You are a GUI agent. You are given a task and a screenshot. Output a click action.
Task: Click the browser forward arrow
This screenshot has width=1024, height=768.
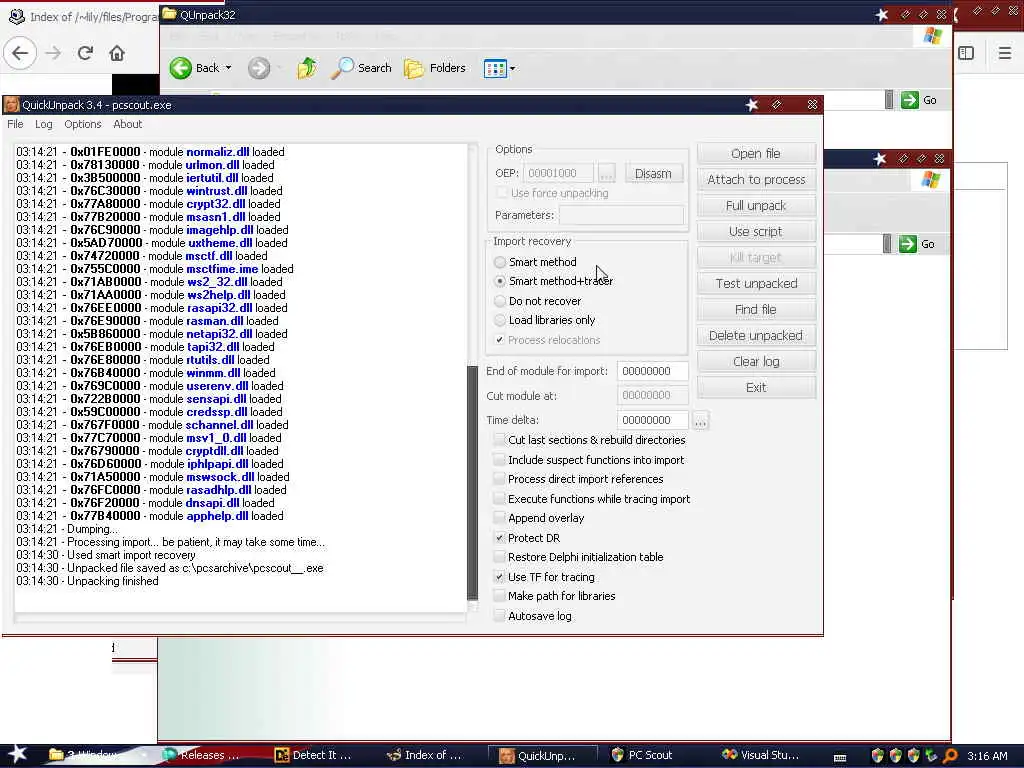pyautogui.click(x=54, y=53)
